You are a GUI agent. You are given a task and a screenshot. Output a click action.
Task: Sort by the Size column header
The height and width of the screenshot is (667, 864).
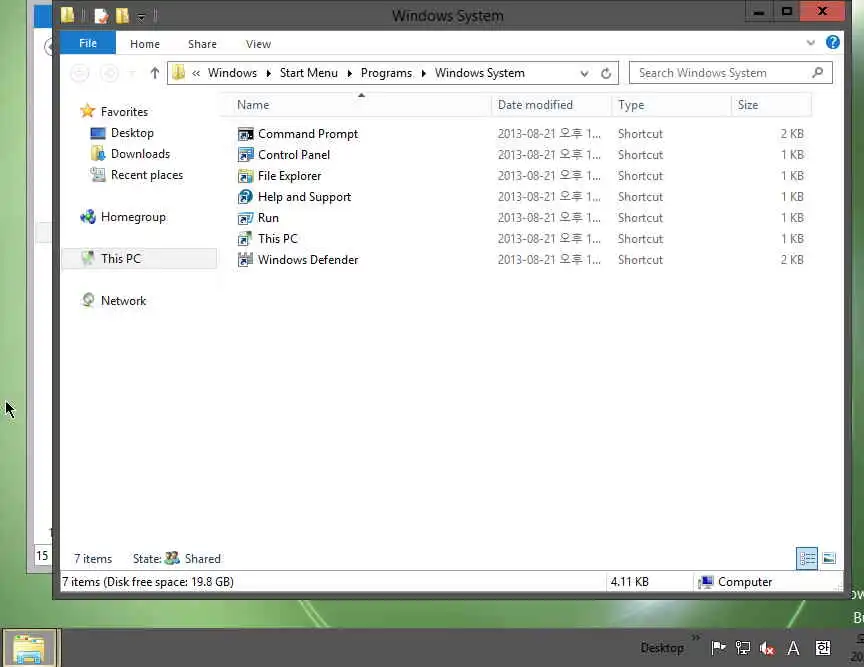(x=771, y=105)
